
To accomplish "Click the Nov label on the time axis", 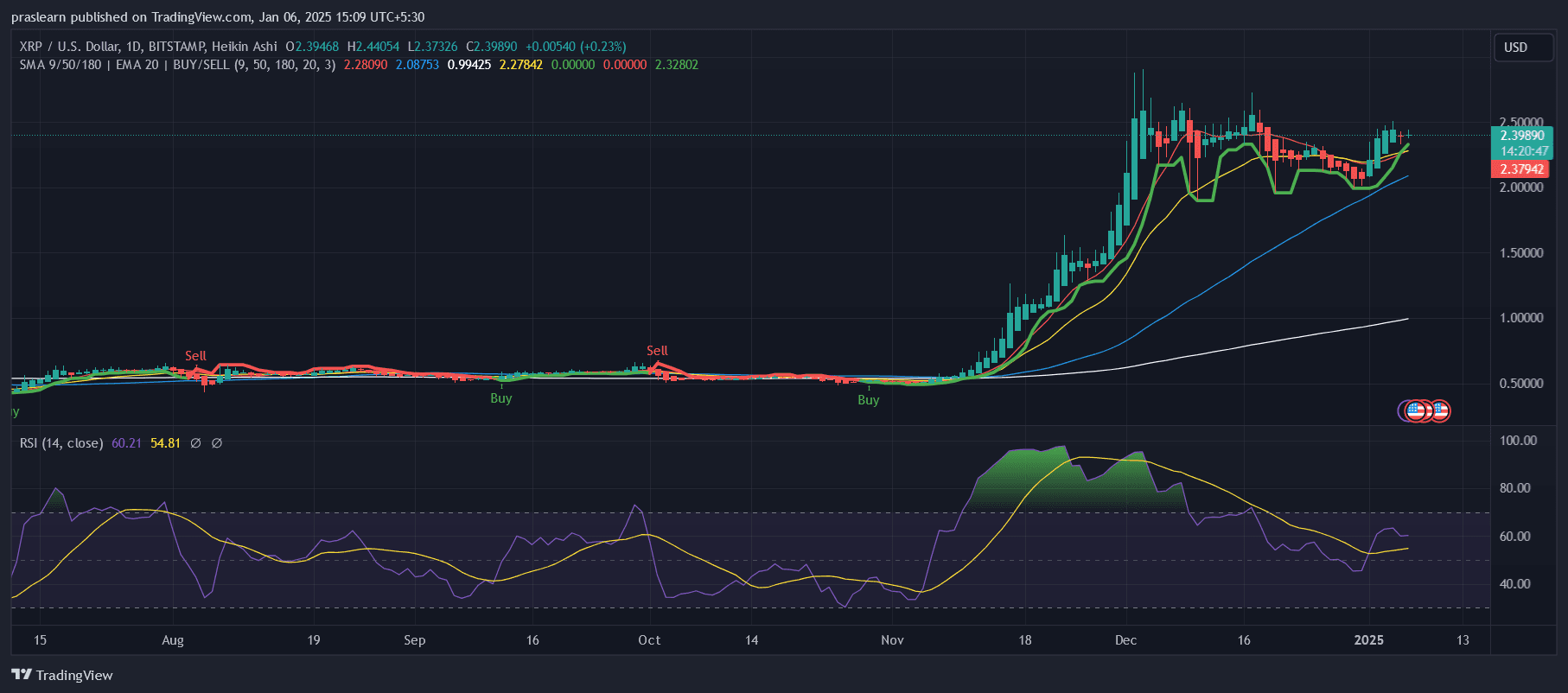I will 893,640.
